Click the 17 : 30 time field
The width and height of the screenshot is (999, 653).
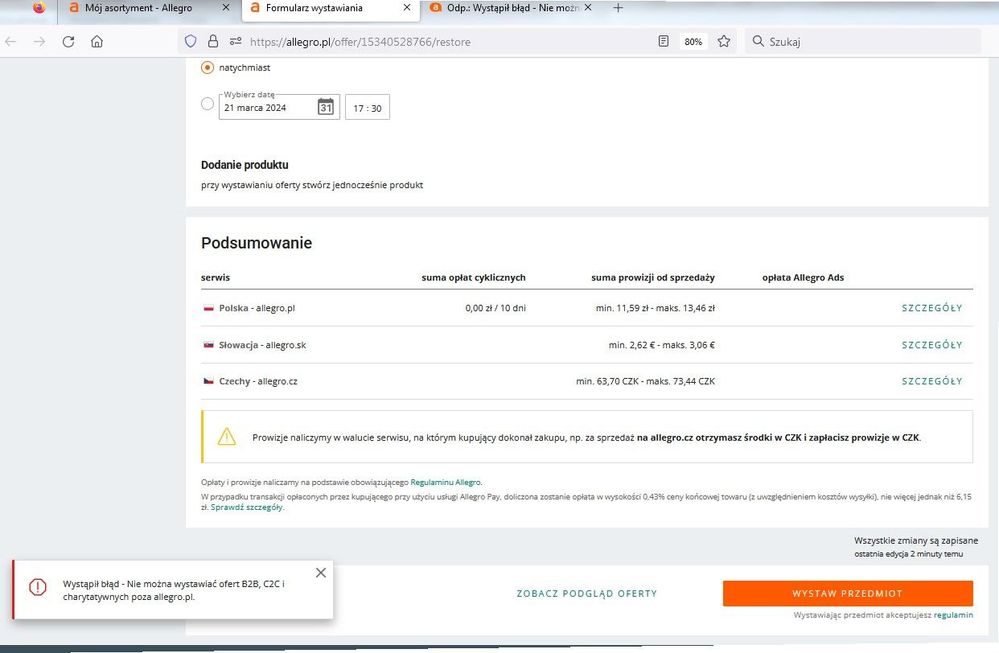pyautogui.click(x=367, y=108)
